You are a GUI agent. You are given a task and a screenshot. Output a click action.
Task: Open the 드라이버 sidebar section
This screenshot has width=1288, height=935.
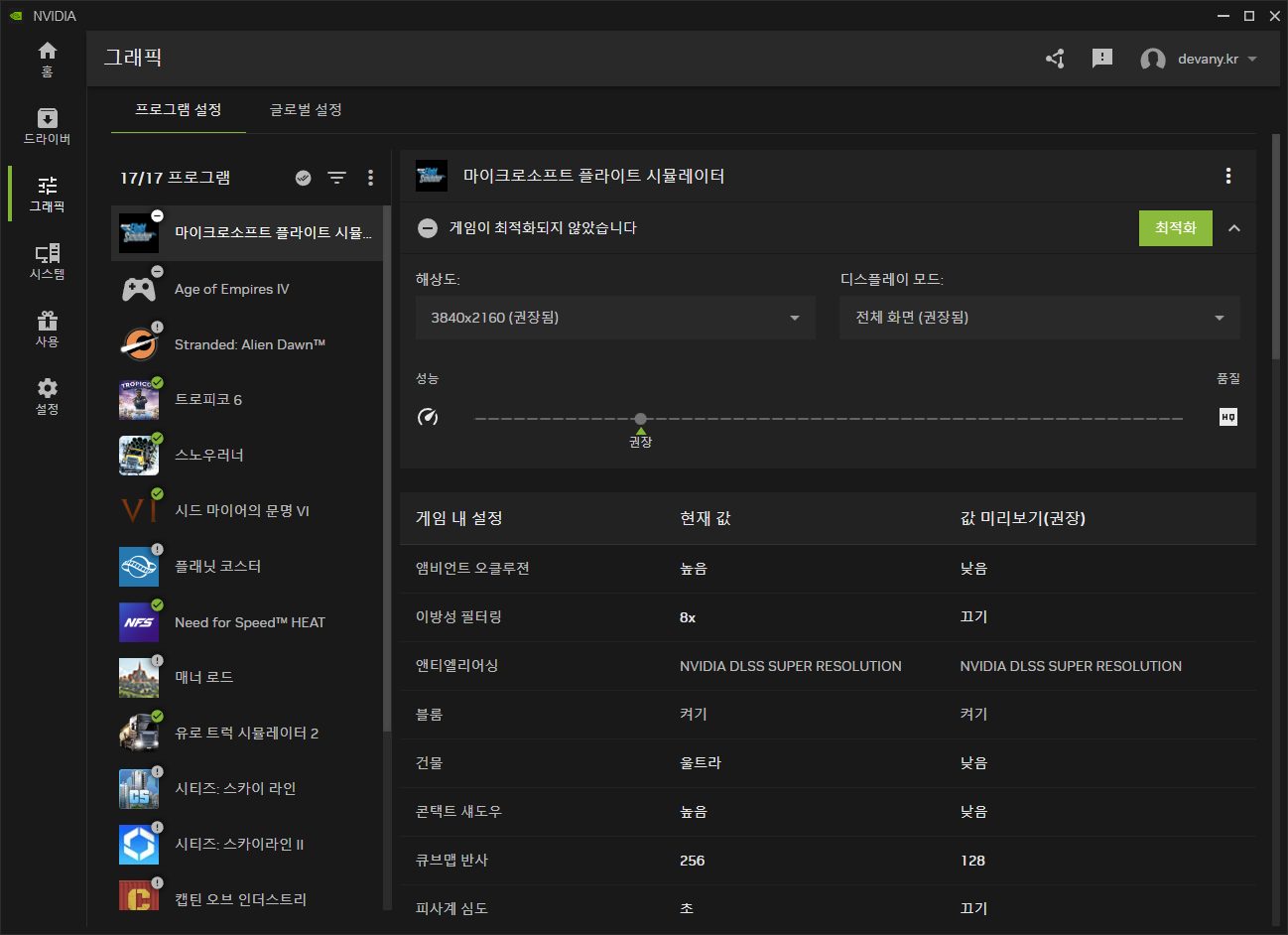click(x=47, y=126)
